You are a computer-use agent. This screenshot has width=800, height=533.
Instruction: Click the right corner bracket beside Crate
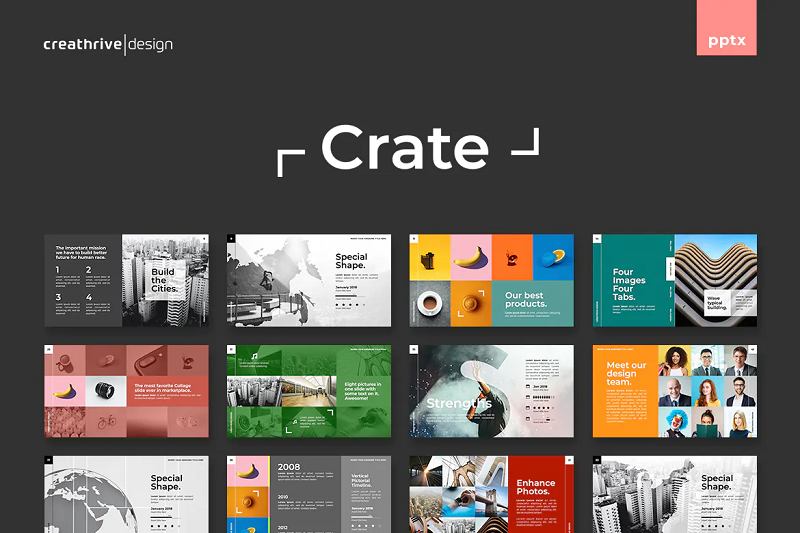(x=526, y=142)
